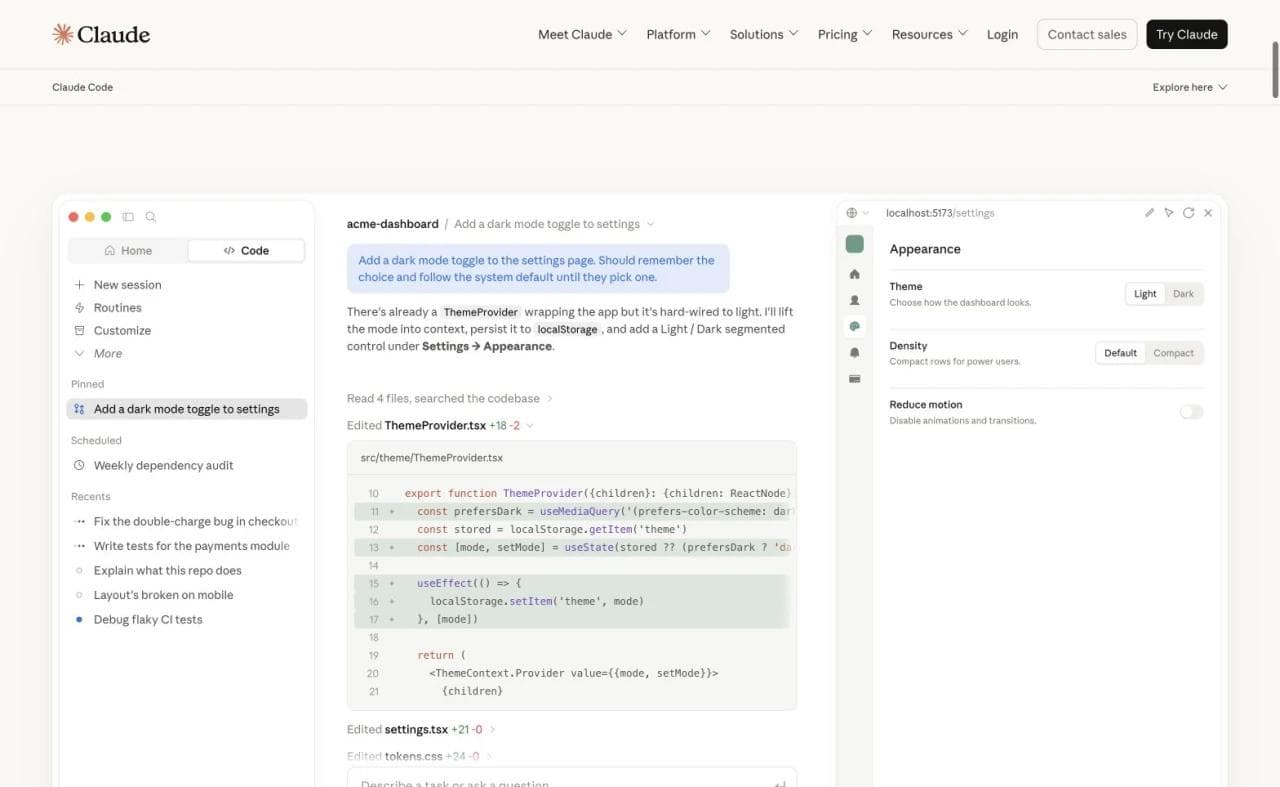Open the dashboard appearance palette icon

854,326
